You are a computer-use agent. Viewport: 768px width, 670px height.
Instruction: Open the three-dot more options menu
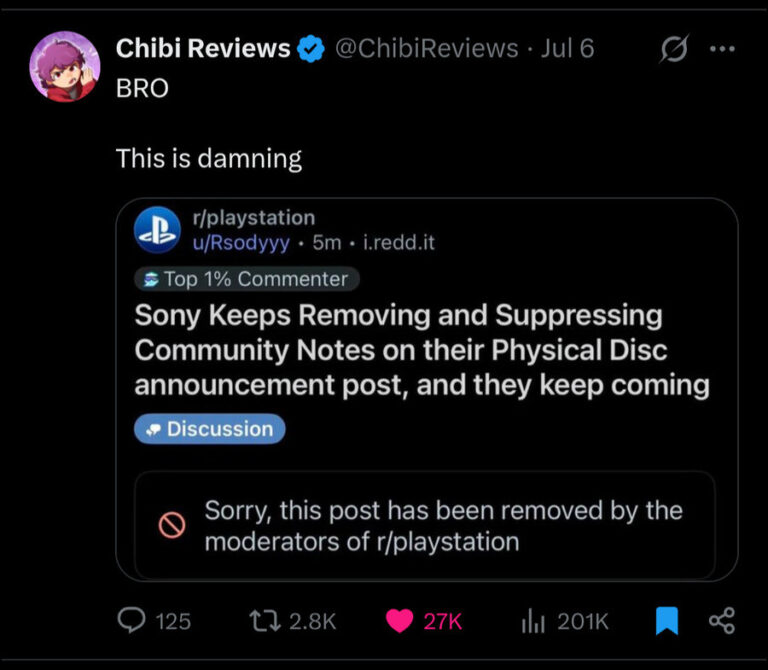[x=722, y=48]
